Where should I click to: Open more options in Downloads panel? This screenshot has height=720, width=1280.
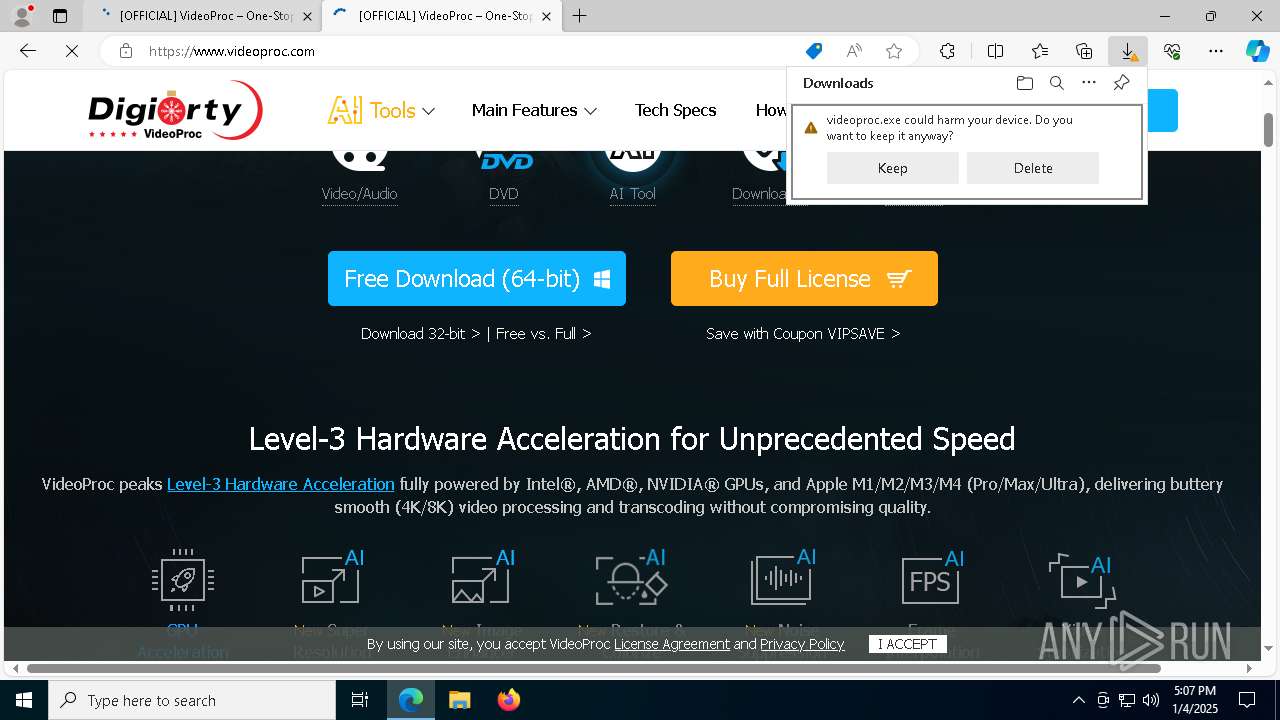coord(1089,83)
